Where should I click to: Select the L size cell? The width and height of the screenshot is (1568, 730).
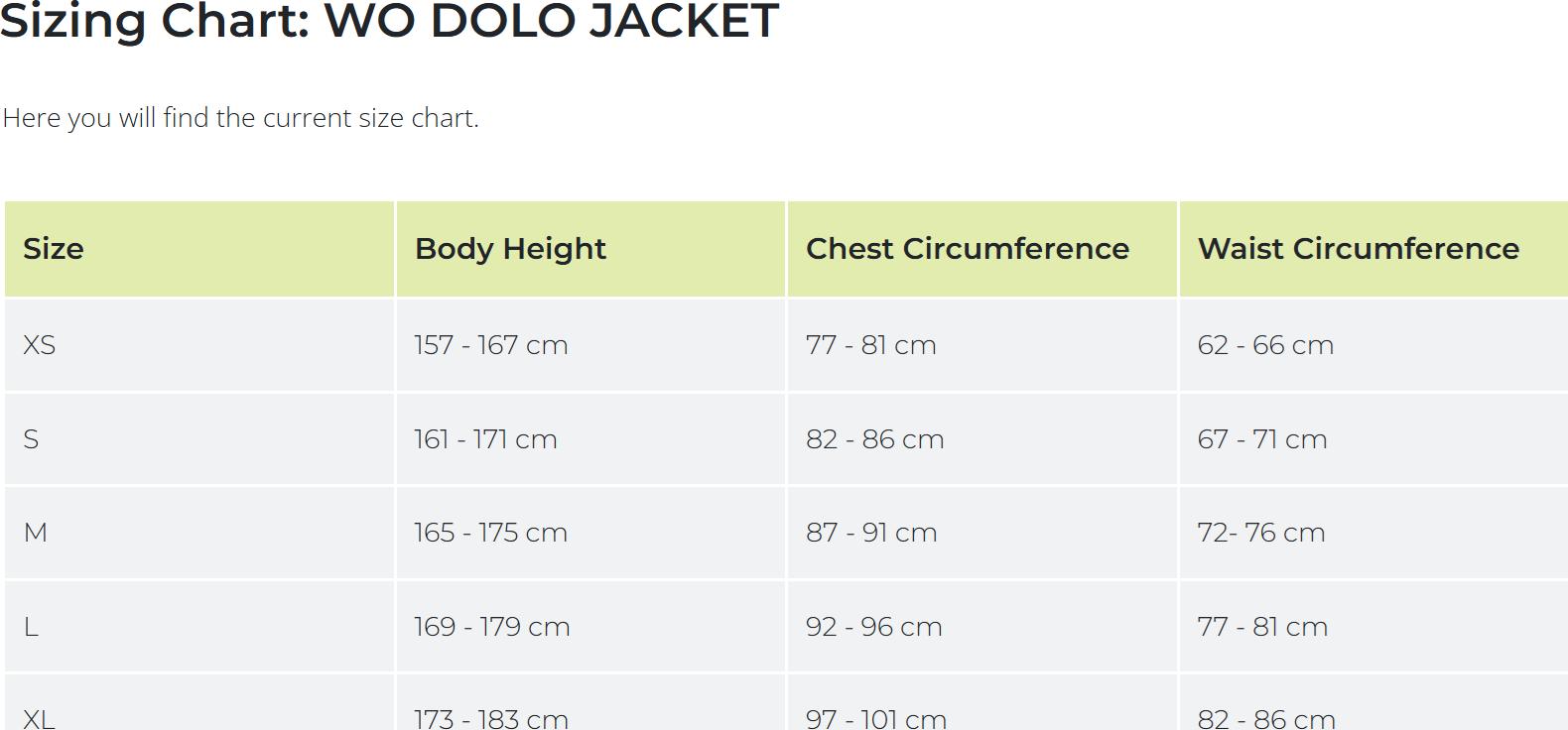[x=32, y=627]
